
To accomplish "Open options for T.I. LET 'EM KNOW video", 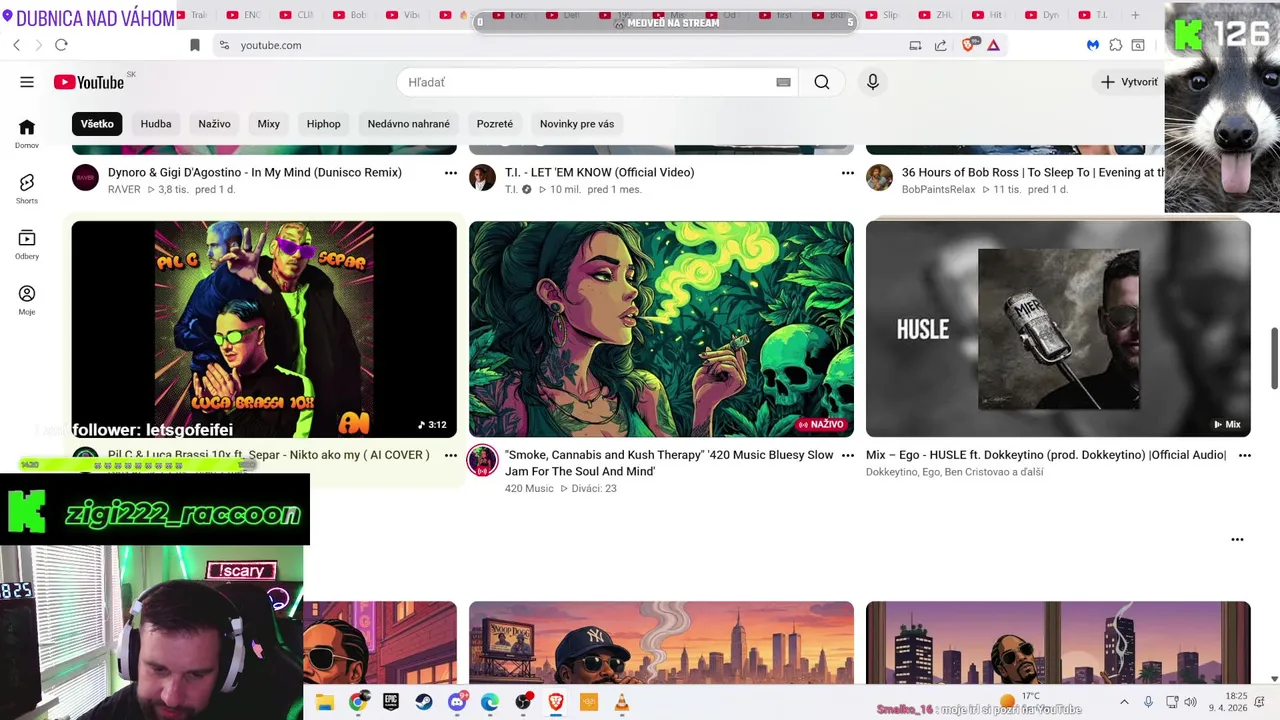I will pyautogui.click(x=848, y=173).
